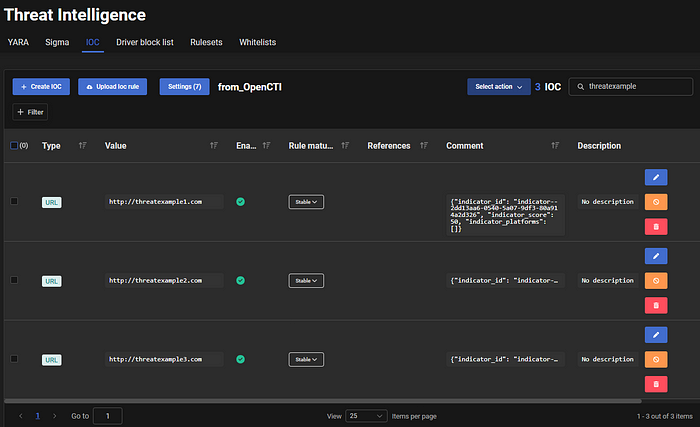Click the Upload Ioc rule button
This screenshot has height=427, width=700.
coord(113,87)
